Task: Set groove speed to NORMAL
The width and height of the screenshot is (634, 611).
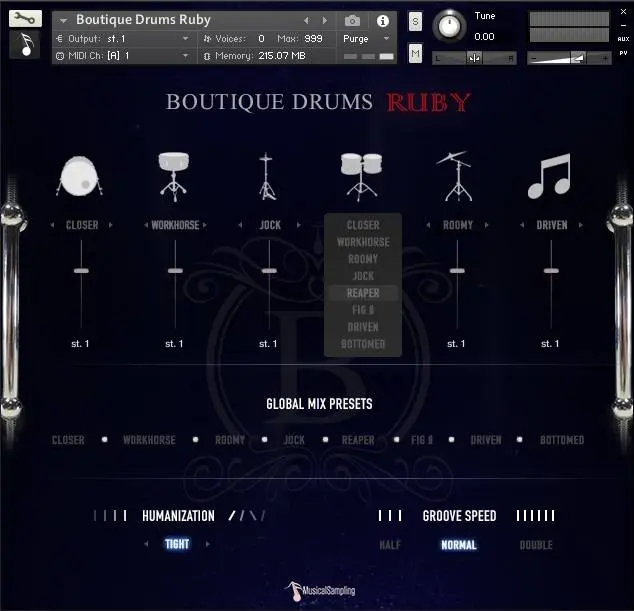Action: point(459,545)
